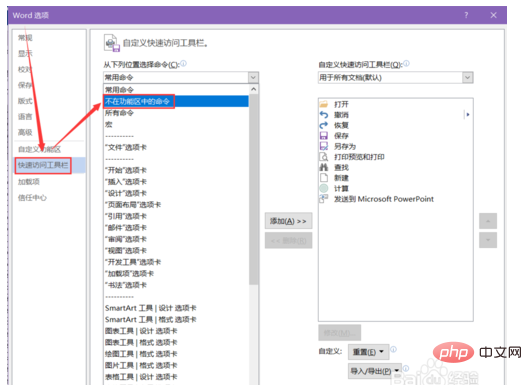The image size is (532, 385).
Task: Choose SmartArt 工具 | 格式 选项卡 entry
Action: pos(176,320)
